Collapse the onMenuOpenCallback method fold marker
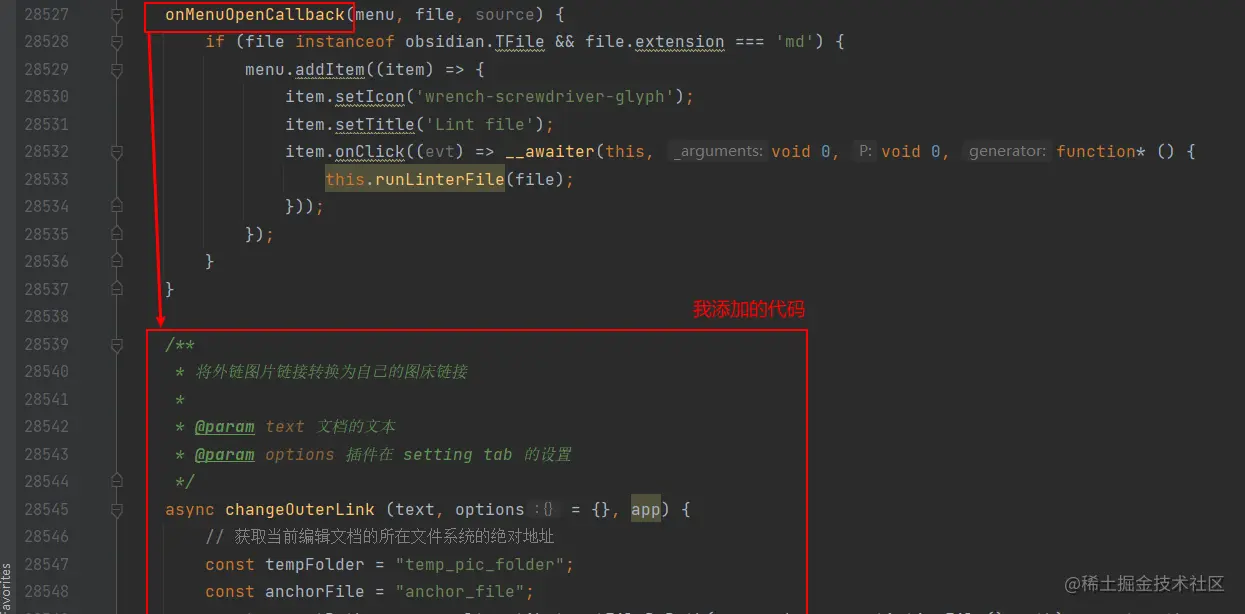1245x614 pixels. (117, 16)
